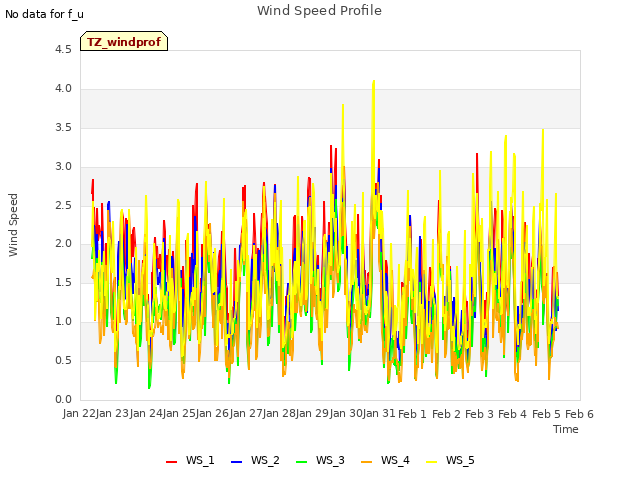The image size is (640, 480).
Task: Click the Feb 2 x-axis tick label
Action: point(446,414)
